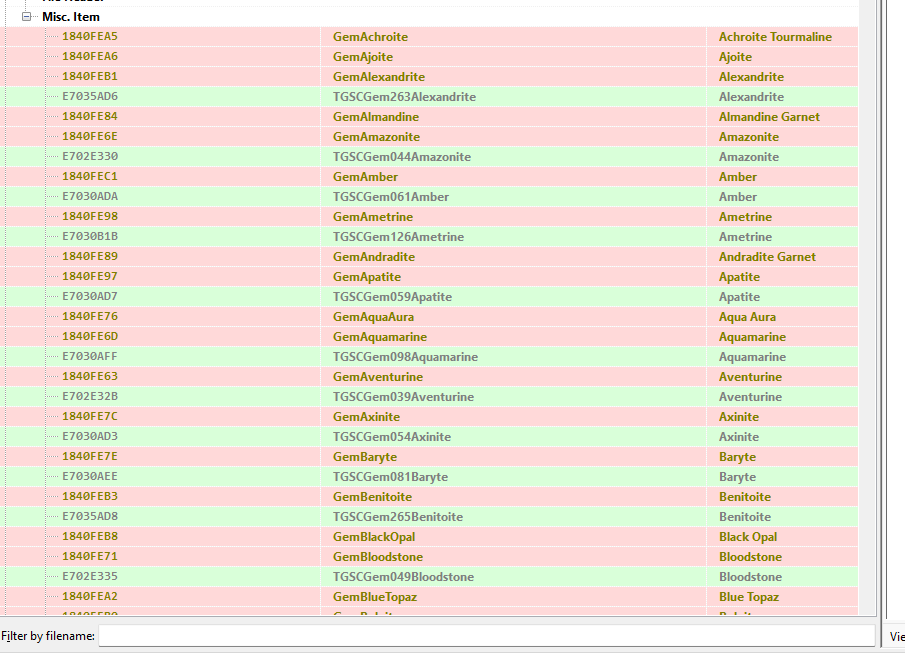
Task: Select record E7030AD7
Action: coord(89,297)
